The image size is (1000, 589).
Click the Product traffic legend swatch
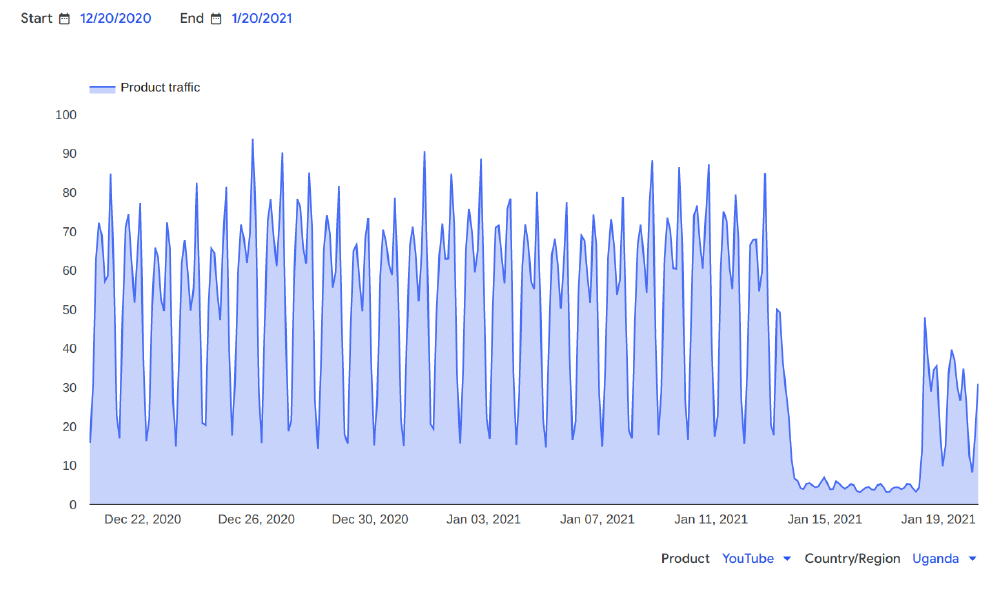(x=103, y=88)
